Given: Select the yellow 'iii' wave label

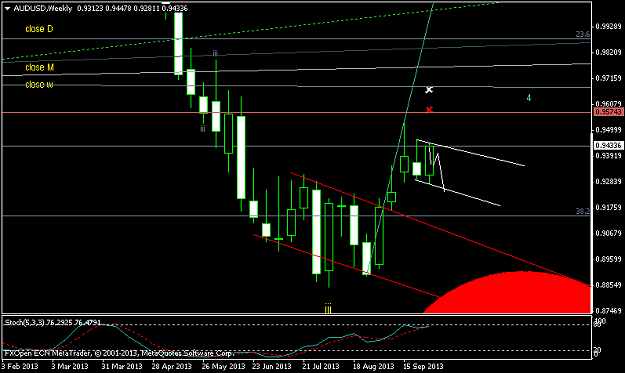Looking at the screenshot, I should click(328, 308).
